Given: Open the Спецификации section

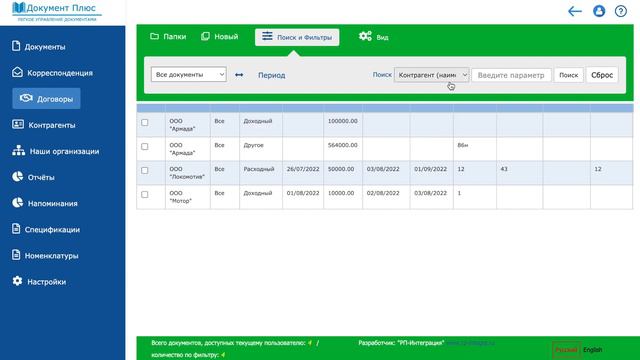Looking at the screenshot, I should (52, 230).
